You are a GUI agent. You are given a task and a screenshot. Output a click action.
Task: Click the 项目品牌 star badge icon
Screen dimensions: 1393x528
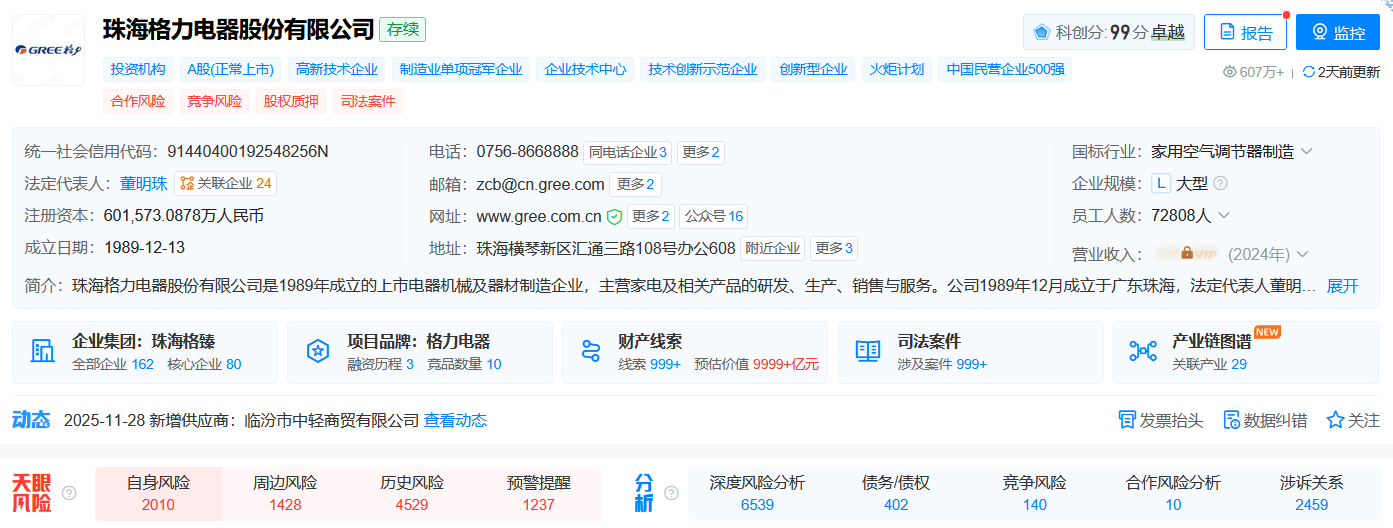pos(318,351)
